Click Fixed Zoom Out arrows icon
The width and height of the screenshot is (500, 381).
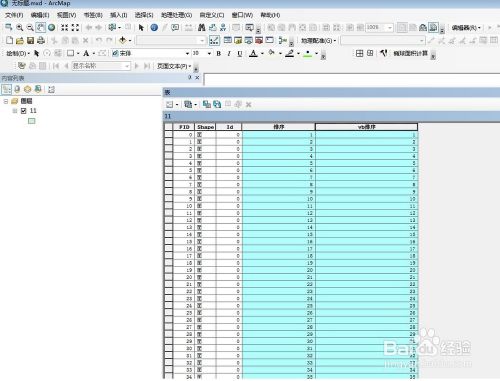75,28
